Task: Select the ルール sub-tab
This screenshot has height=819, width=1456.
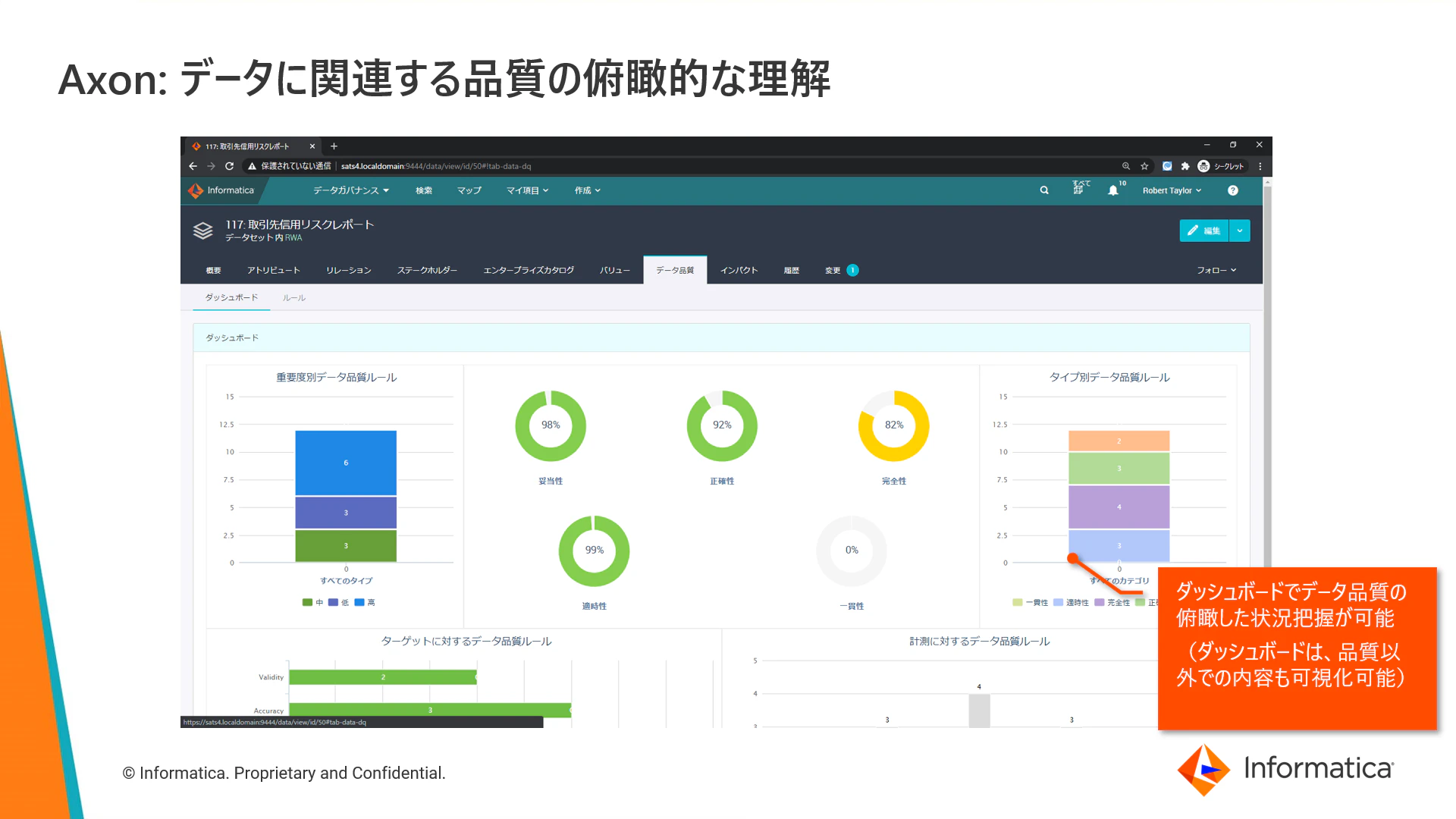Action: tap(294, 298)
